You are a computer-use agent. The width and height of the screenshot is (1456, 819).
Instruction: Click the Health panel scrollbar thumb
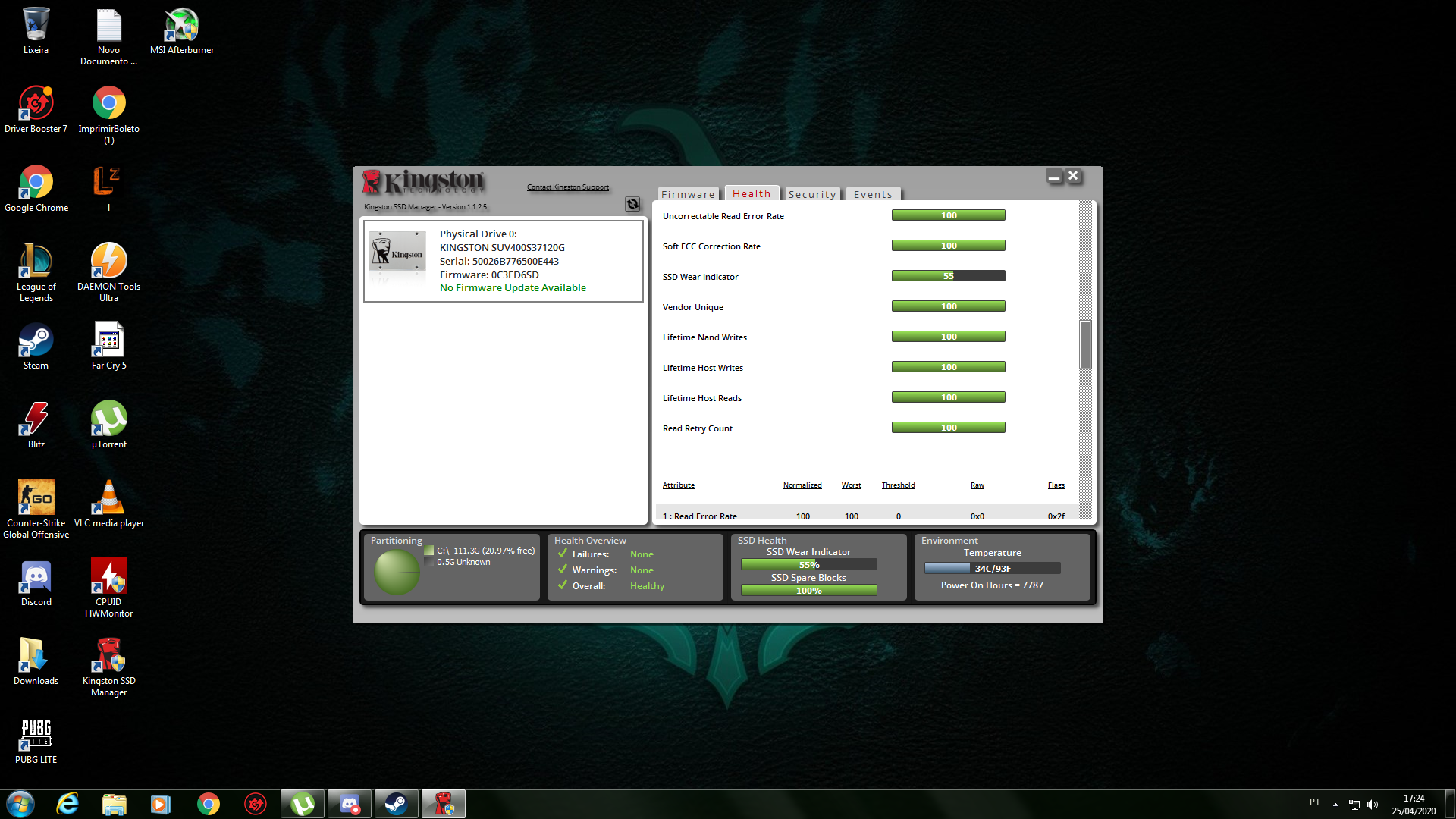tap(1086, 345)
